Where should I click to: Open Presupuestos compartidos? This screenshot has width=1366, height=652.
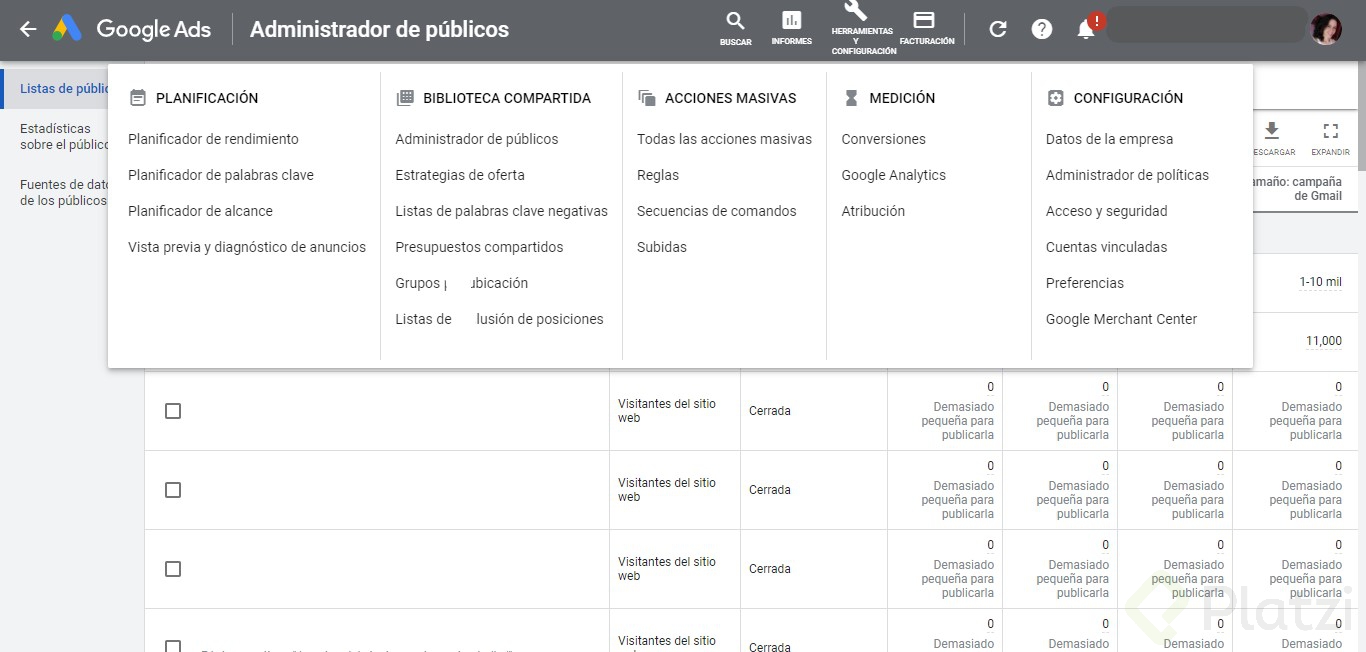coord(479,247)
